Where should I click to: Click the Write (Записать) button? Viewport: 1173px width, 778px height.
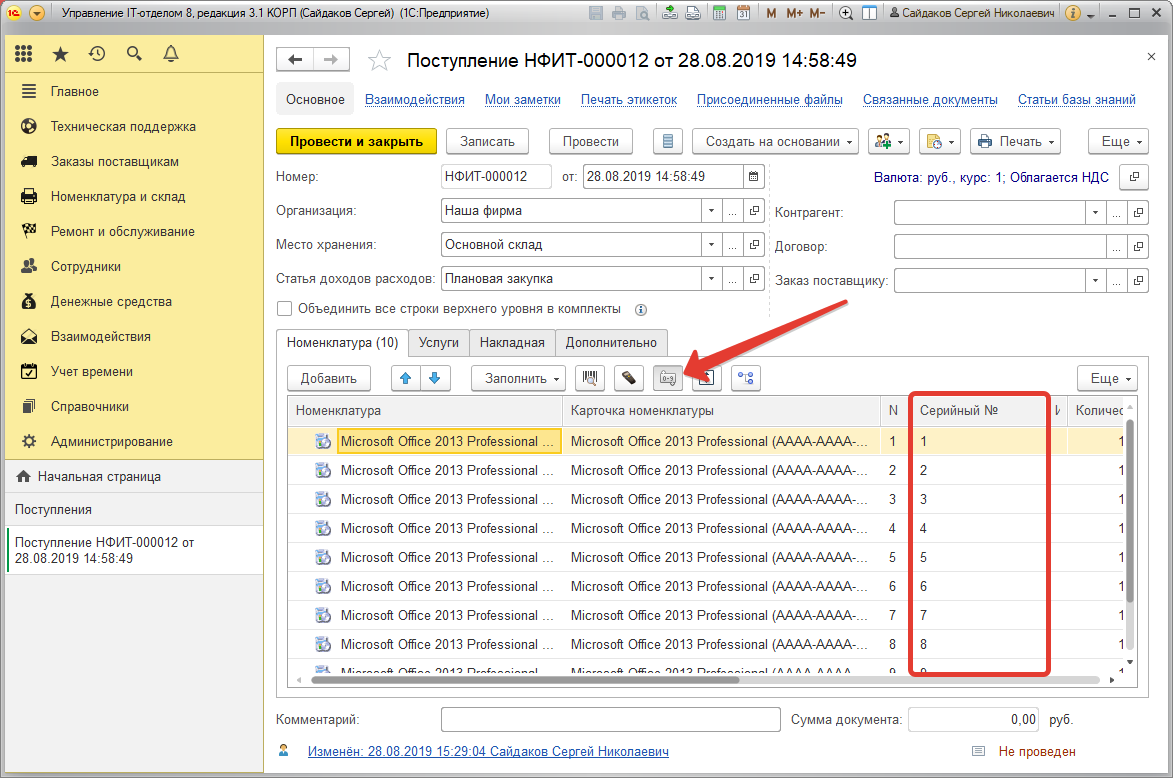pyautogui.click(x=487, y=141)
